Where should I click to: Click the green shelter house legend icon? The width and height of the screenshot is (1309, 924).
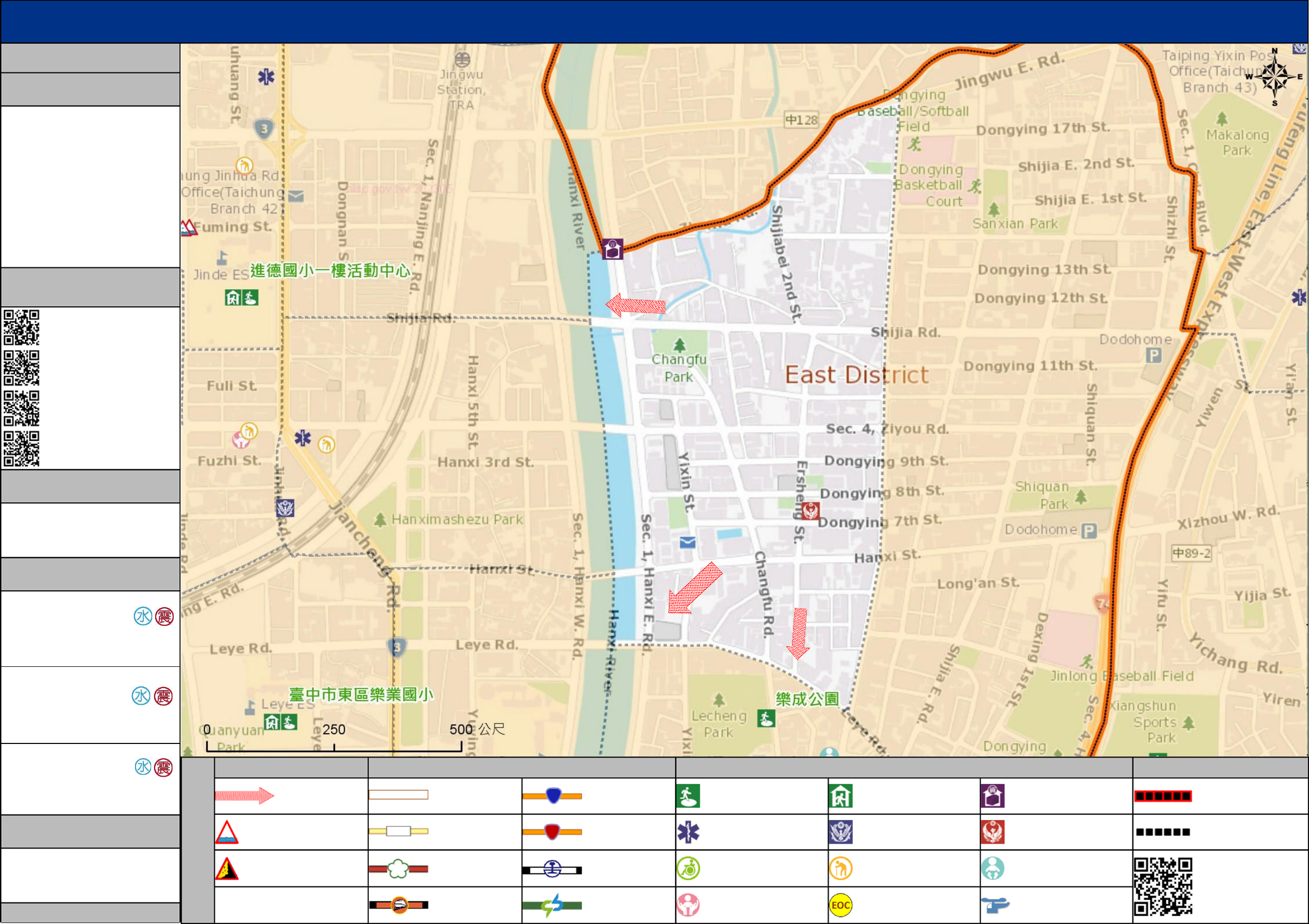[841, 796]
